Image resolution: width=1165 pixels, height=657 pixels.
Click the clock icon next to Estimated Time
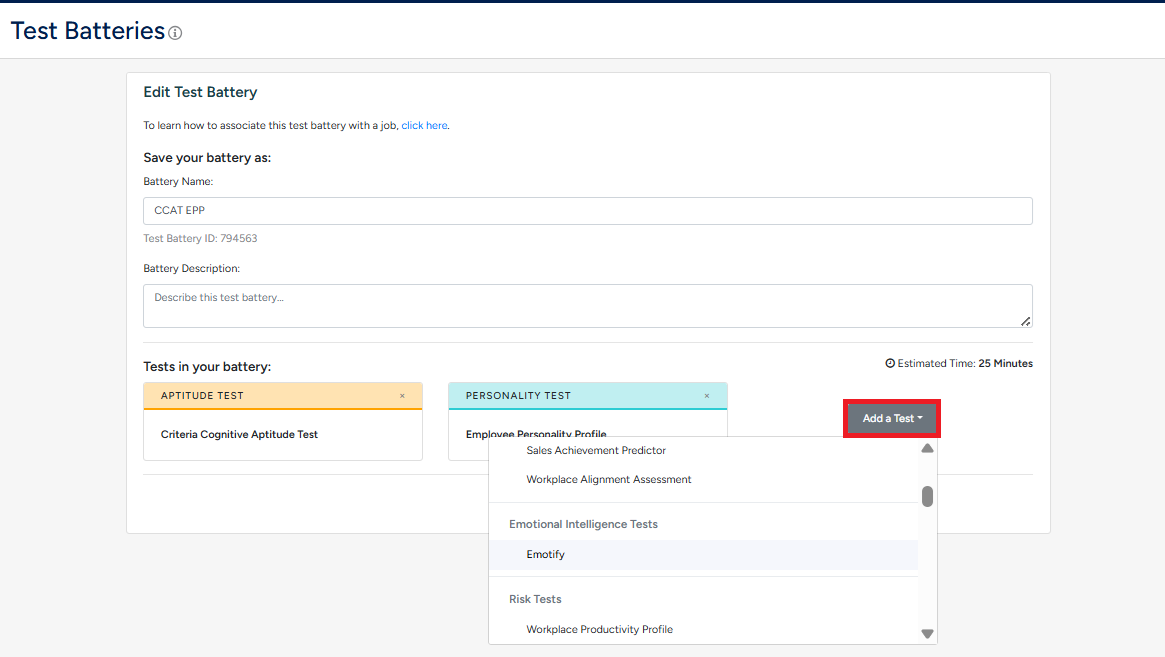(x=890, y=363)
